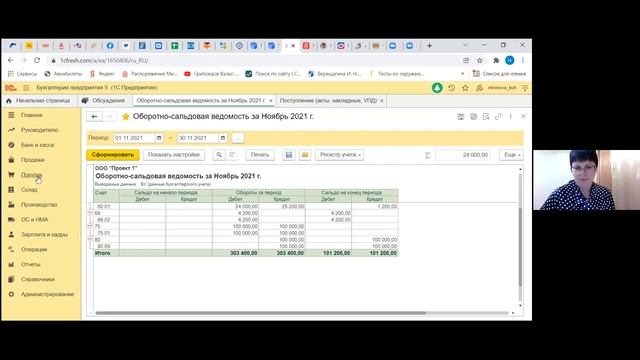The width and height of the screenshot is (640, 360).
Task: Open the 1C history clock icon
Action: (x=451, y=88)
